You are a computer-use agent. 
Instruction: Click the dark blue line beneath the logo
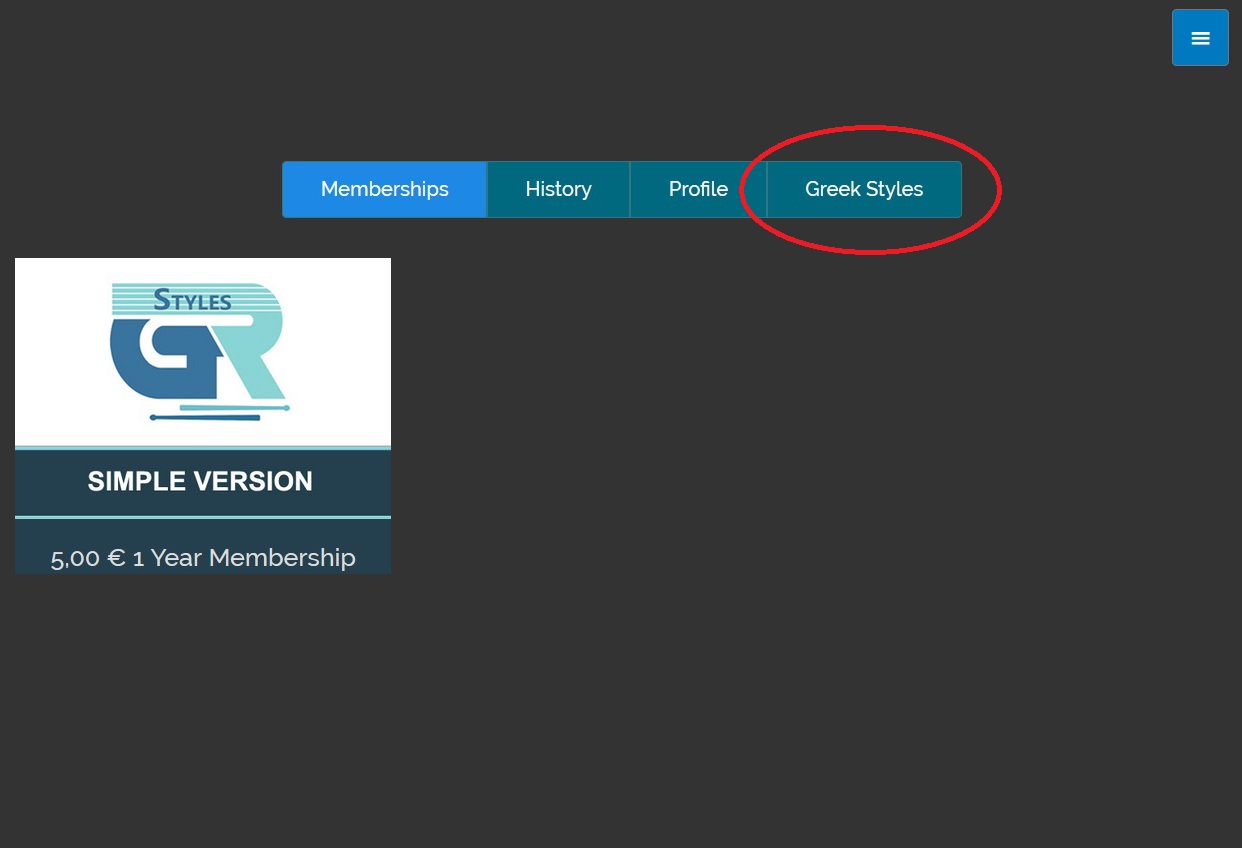205,418
